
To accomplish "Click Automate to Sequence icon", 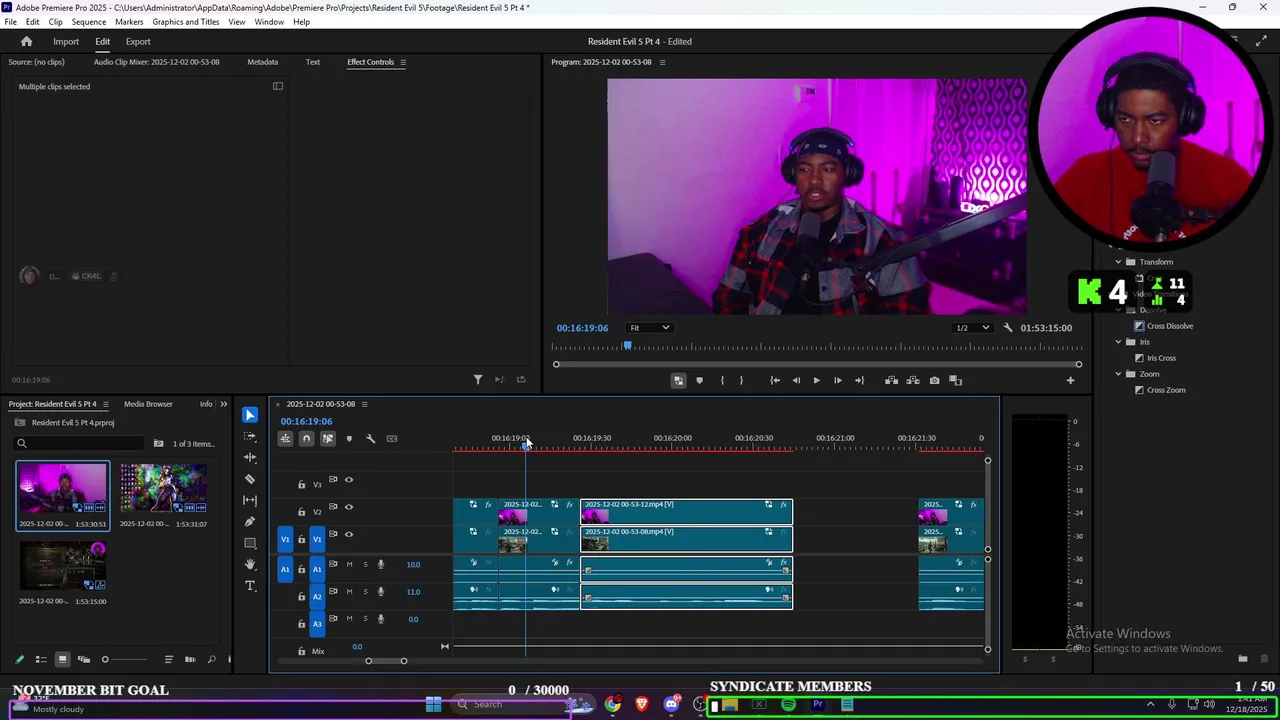I will tap(190, 659).
